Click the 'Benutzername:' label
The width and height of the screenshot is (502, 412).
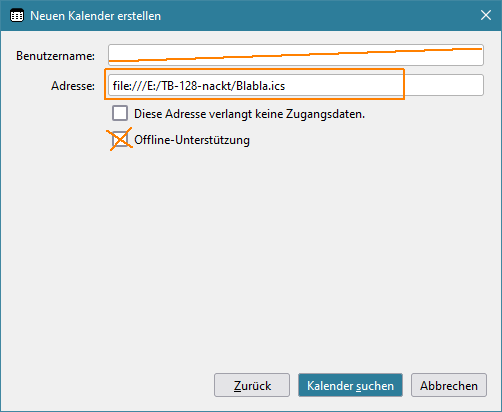(55, 56)
